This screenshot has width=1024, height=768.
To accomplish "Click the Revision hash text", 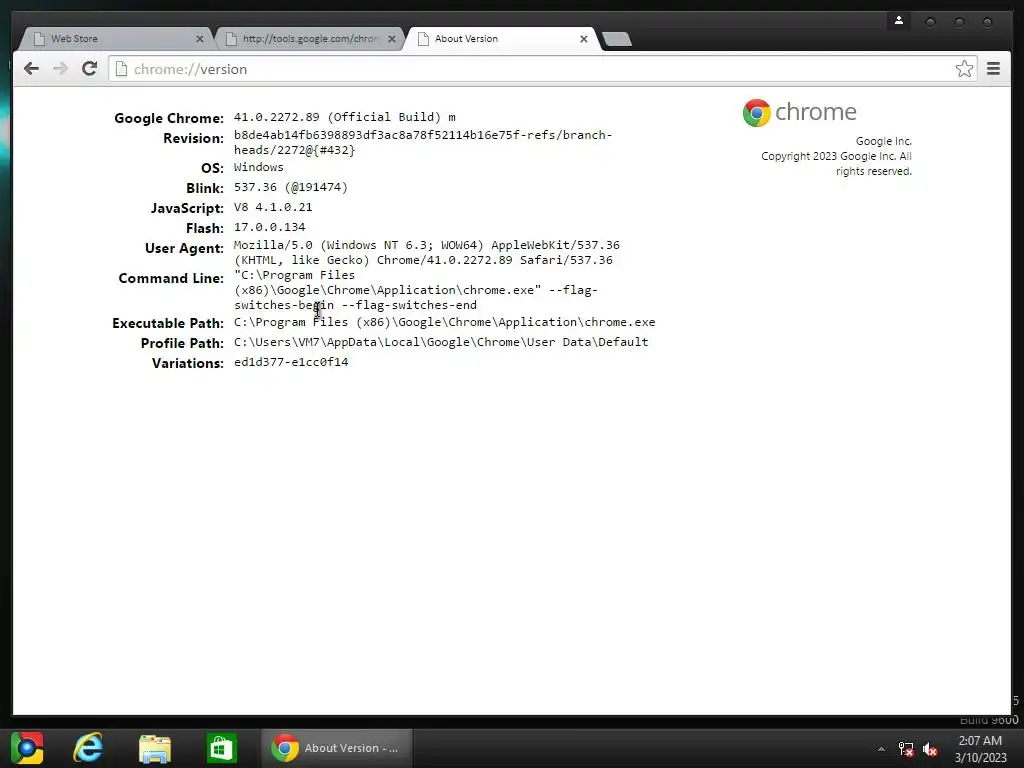I will click(423, 142).
